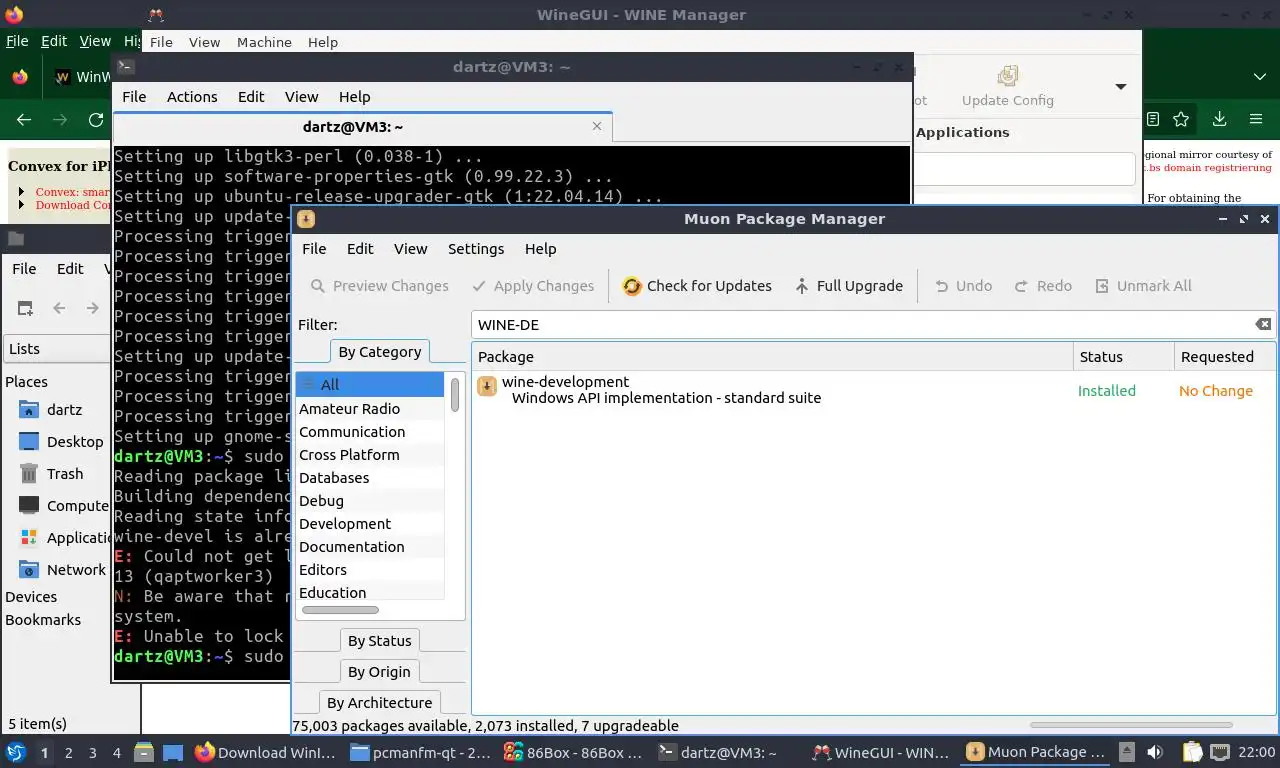Open Muon View menu
1280x768 pixels.
pyautogui.click(x=410, y=249)
